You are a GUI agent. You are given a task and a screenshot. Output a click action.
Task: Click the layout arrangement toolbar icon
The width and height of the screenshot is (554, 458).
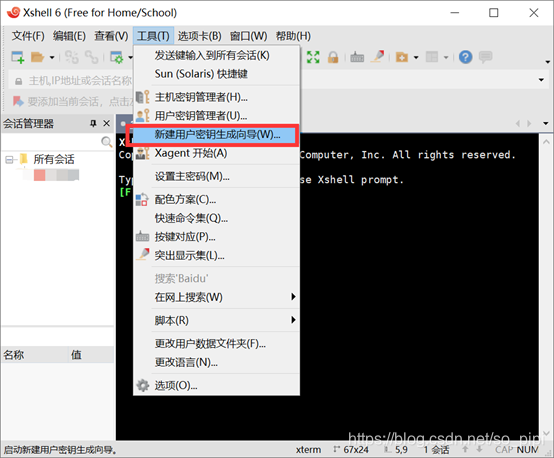coord(432,57)
